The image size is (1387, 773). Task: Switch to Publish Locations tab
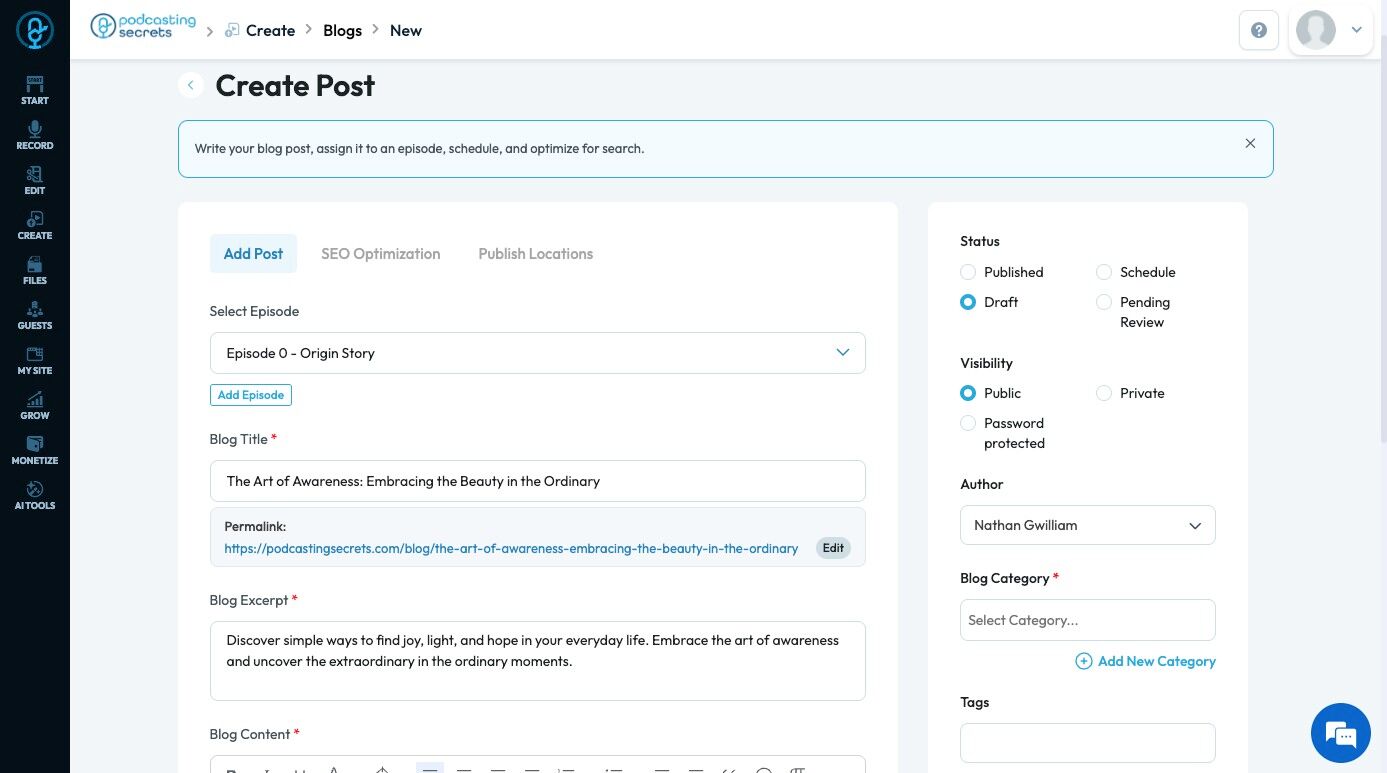[535, 254]
